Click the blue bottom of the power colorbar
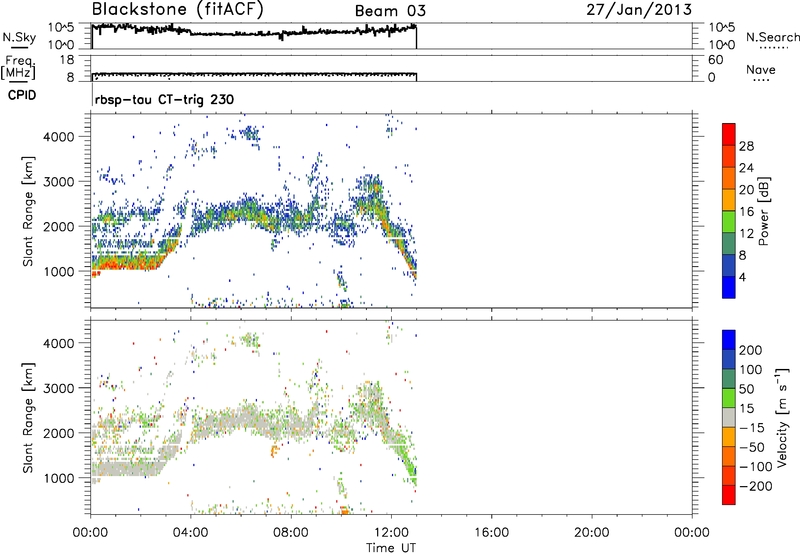Viewport: 800px width, 554px height. click(x=729, y=287)
